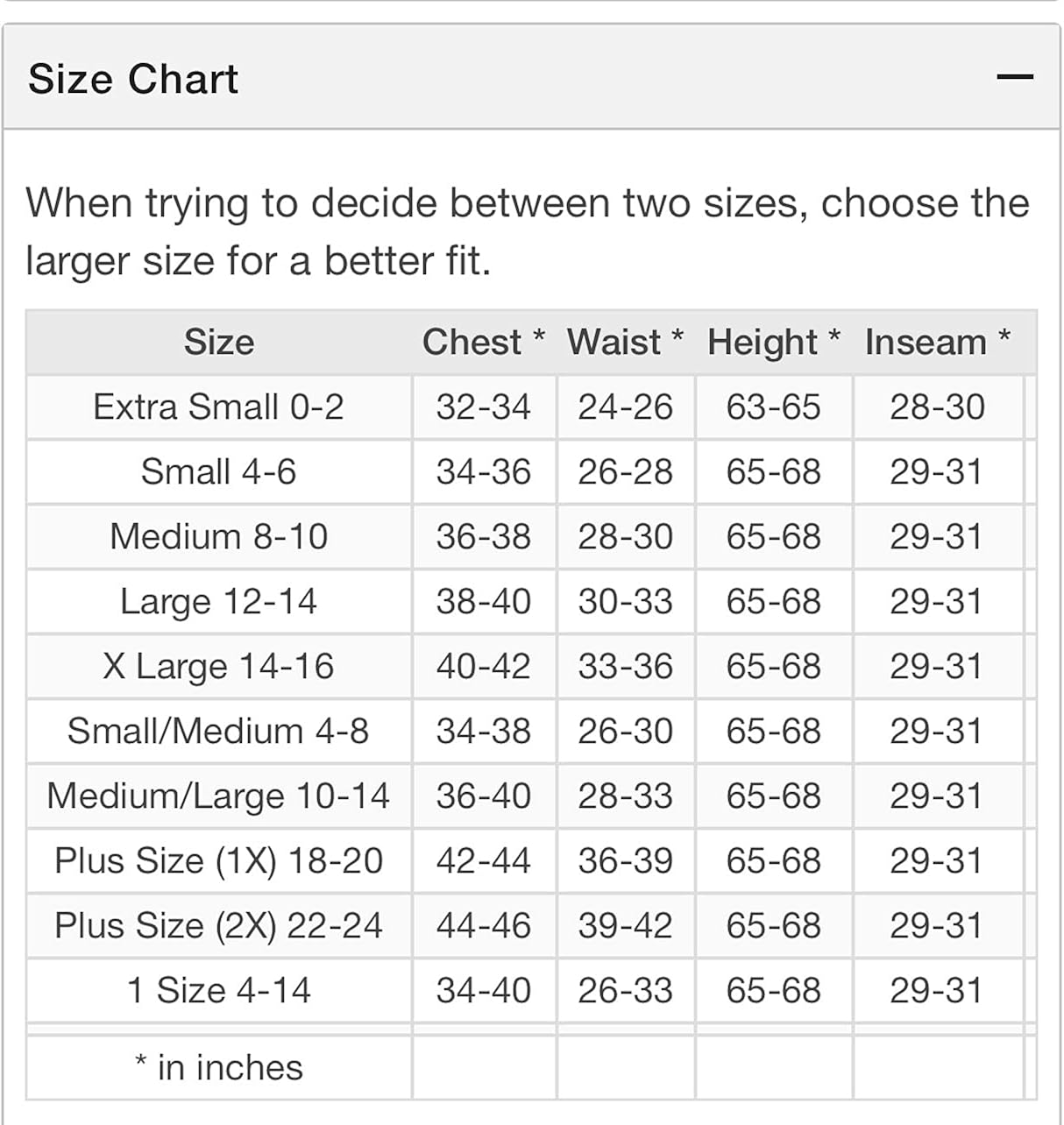
Task: Collapse the Size Chart section with minus icon
Action: click(x=1014, y=78)
